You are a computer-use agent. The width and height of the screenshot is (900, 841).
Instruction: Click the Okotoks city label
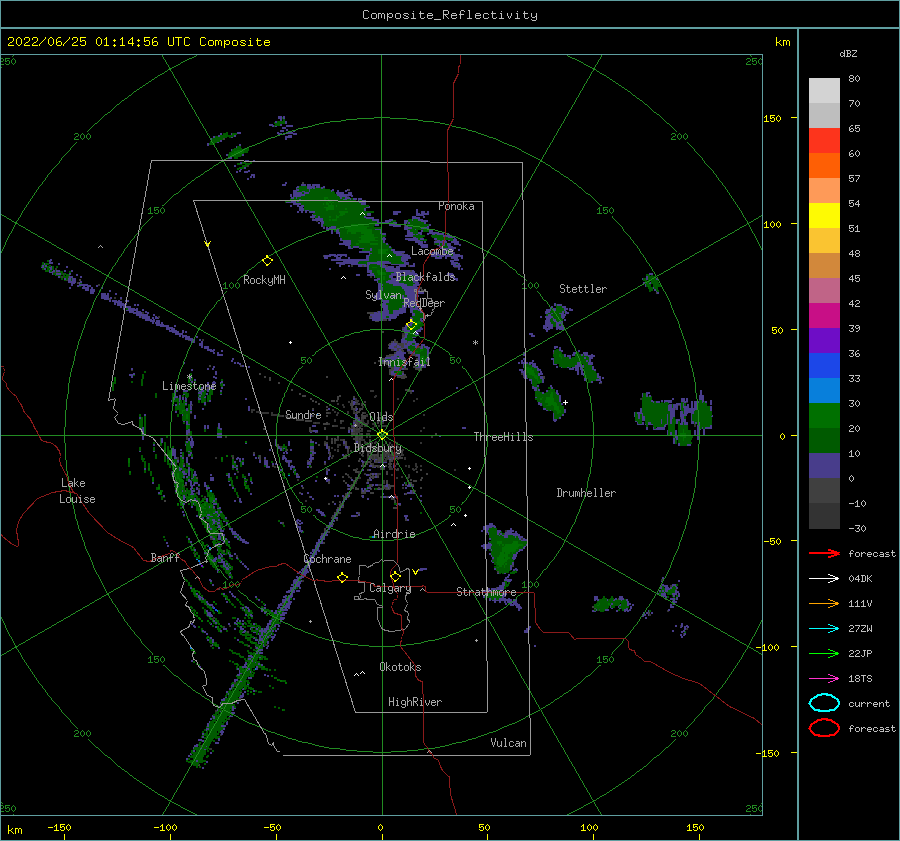(x=400, y=667)
